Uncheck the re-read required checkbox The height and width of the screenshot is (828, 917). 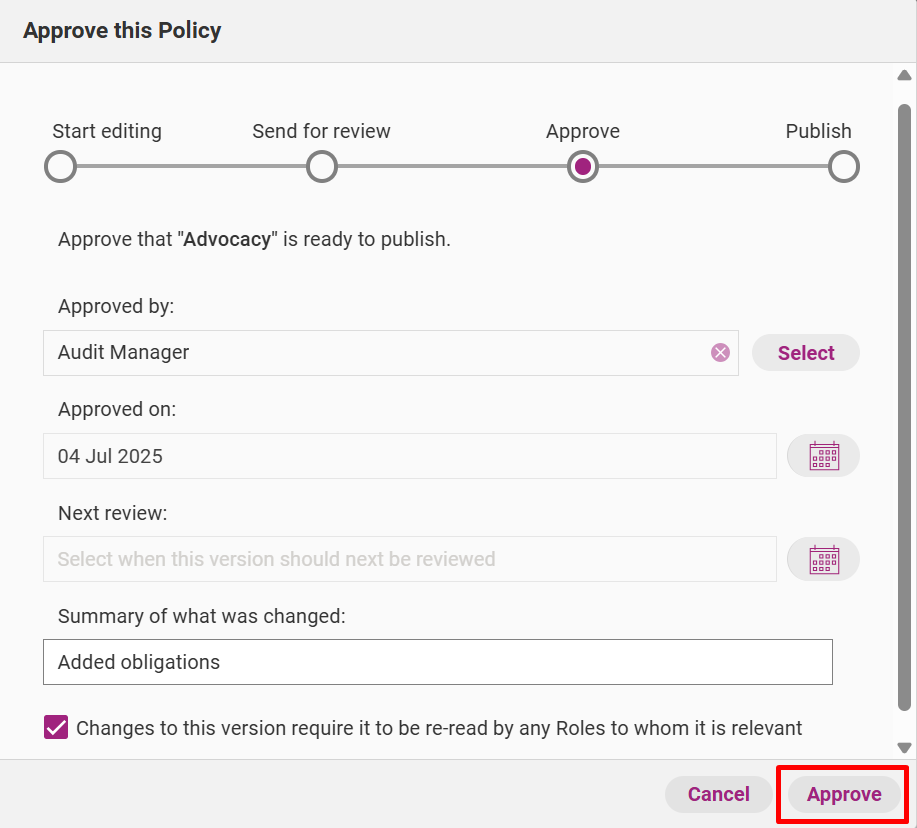(56, 727)
